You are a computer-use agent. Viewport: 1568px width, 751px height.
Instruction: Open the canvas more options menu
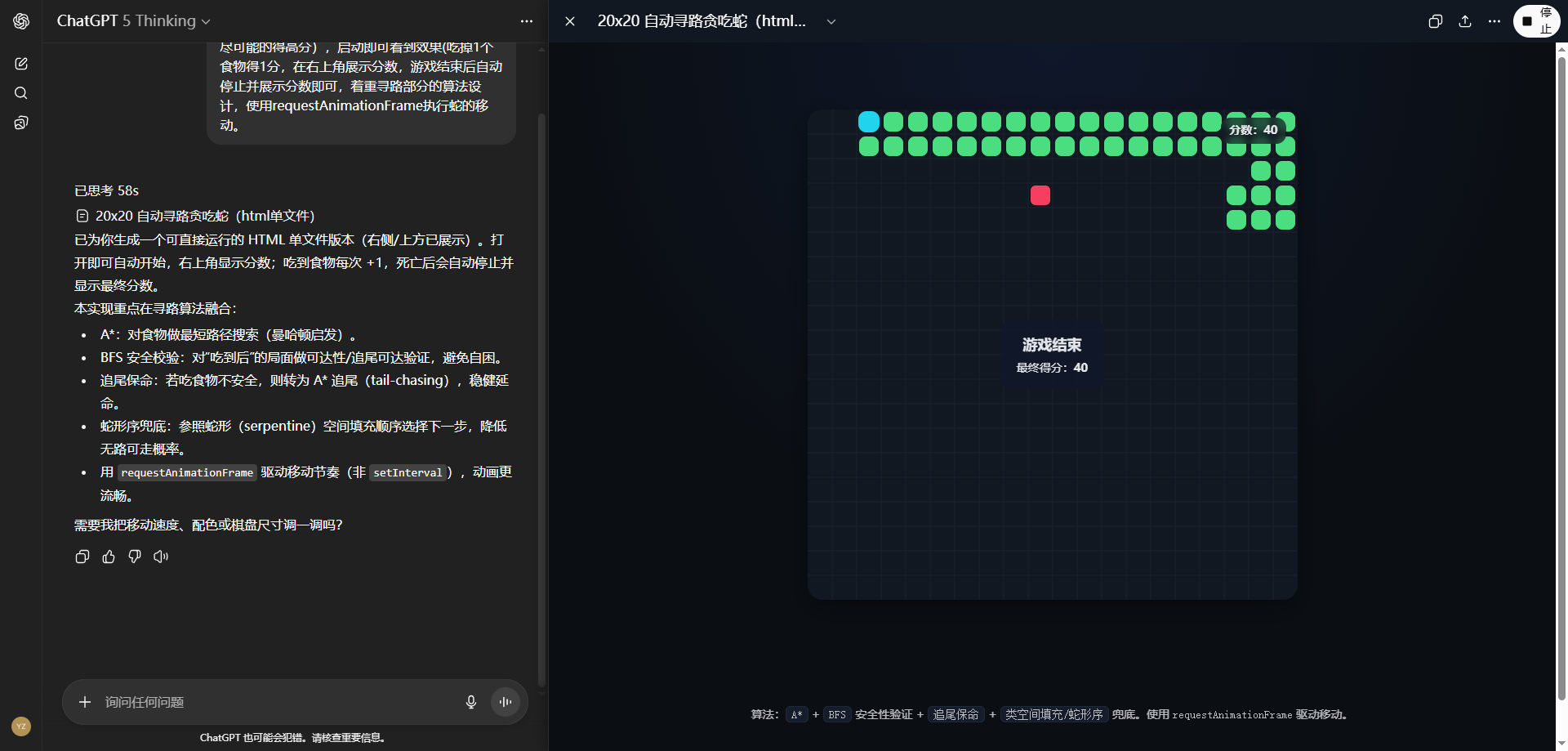click(1494, 21)
